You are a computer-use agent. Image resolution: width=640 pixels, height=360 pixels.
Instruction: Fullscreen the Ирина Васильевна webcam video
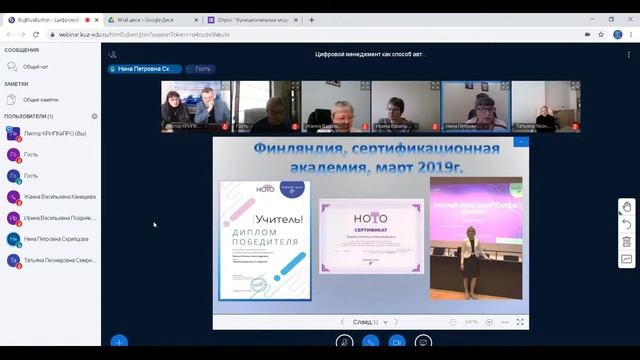(x=435, y=85)
